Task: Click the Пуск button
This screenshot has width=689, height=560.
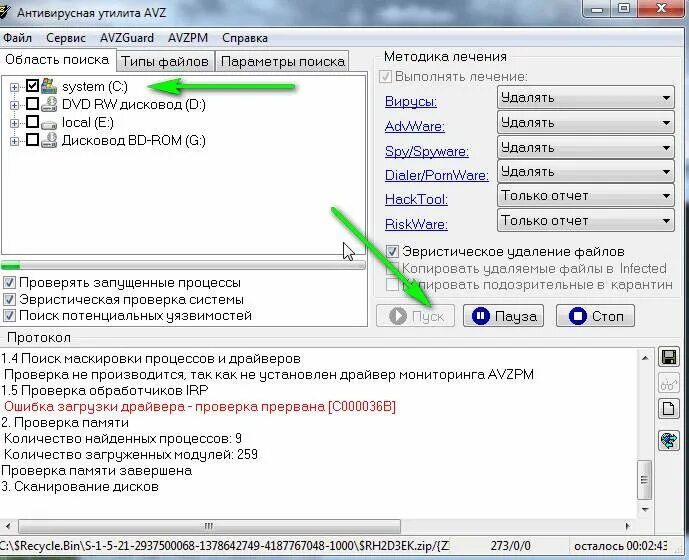Action: pos(416,316)
